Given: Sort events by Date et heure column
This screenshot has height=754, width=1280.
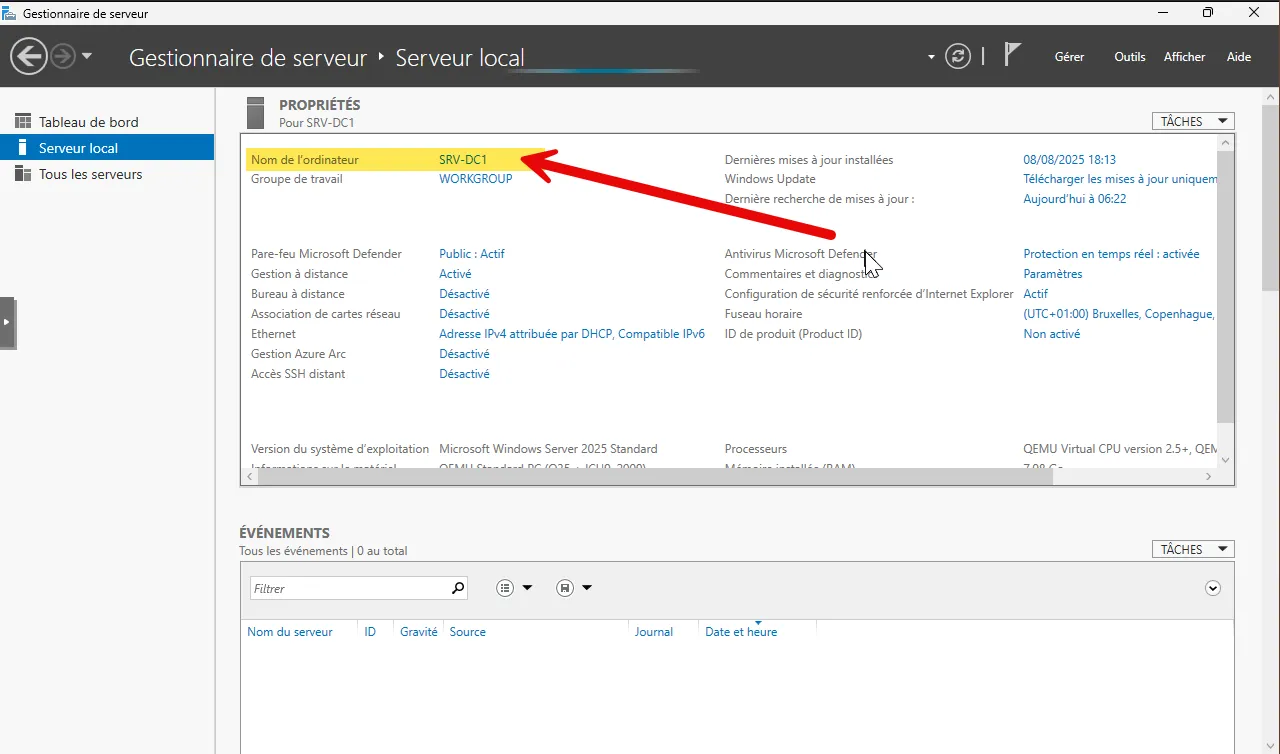Looking at the screenshot, I should (740, 632).
